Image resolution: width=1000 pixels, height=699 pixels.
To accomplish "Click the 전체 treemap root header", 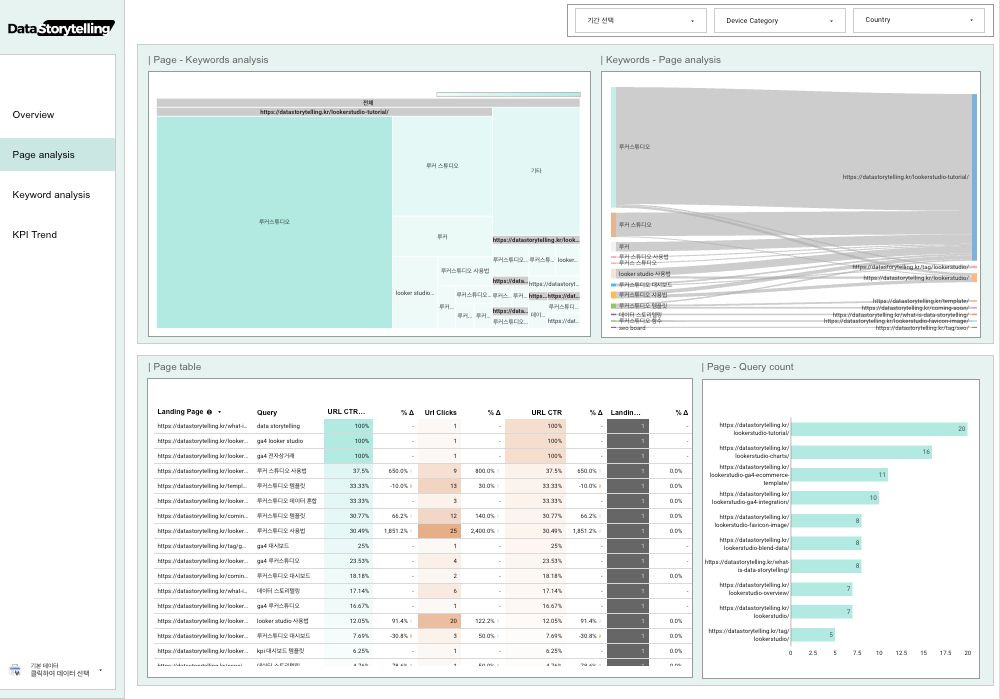I will [x=368, y=103].
